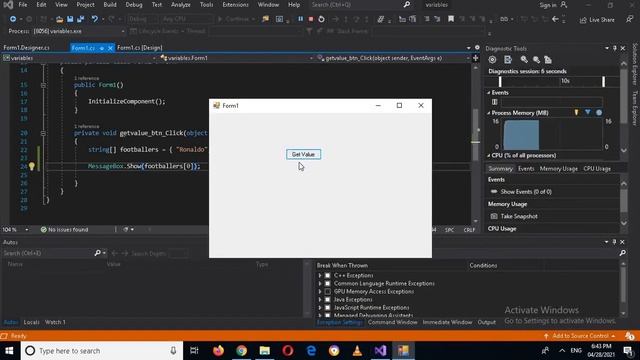Click the Save All icon
The image size is (640, 360).
coord(80,19)
